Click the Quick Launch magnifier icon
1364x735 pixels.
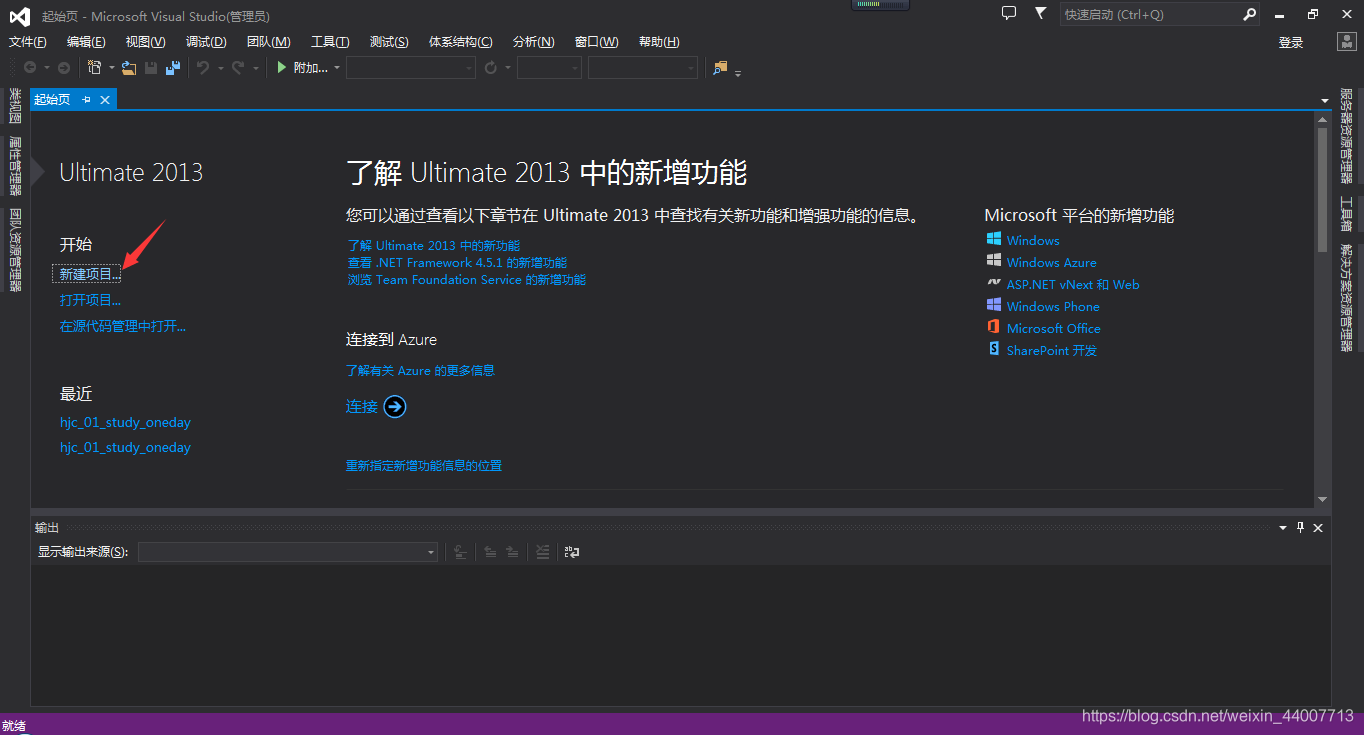(x=1249, y=15)
